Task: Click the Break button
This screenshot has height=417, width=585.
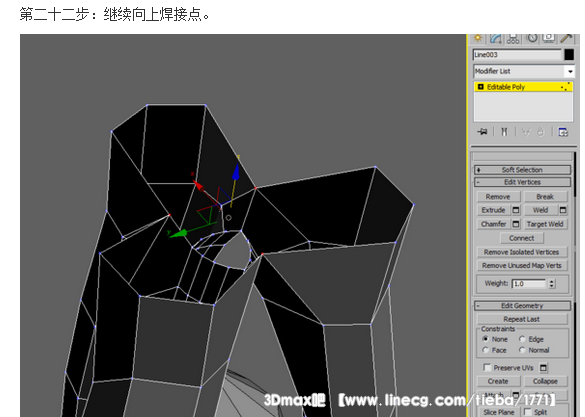Action: coord(545,197)
